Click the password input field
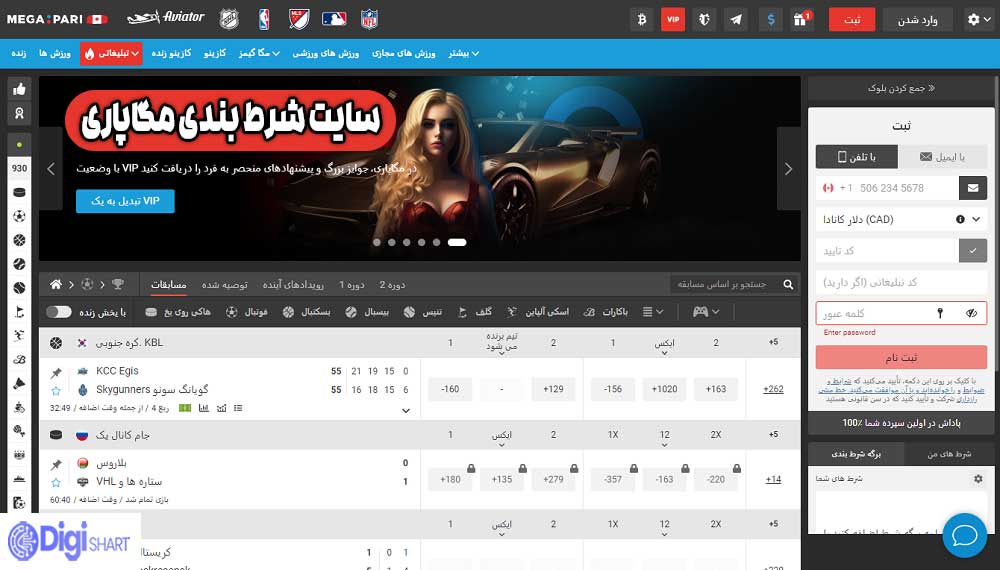Viewport: 1000px width, 570px height. pyautogui.click(x=901, y=313)
